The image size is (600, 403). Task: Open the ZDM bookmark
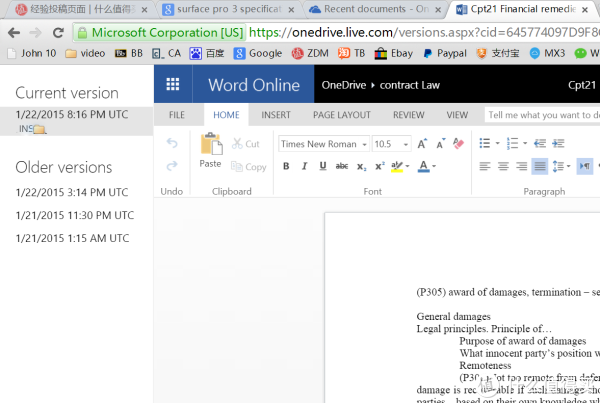[310, 53]
